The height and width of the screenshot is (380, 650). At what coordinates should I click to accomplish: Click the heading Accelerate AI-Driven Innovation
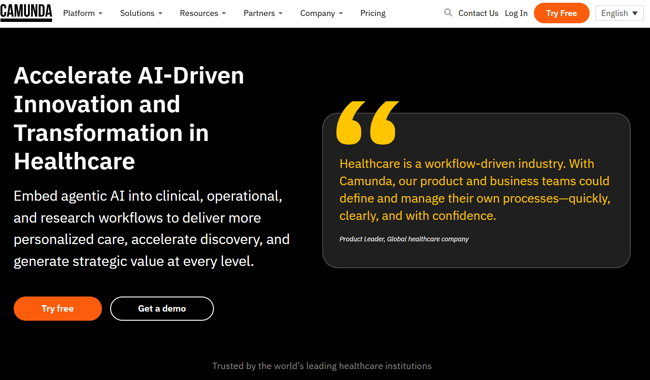pos(129,118)
